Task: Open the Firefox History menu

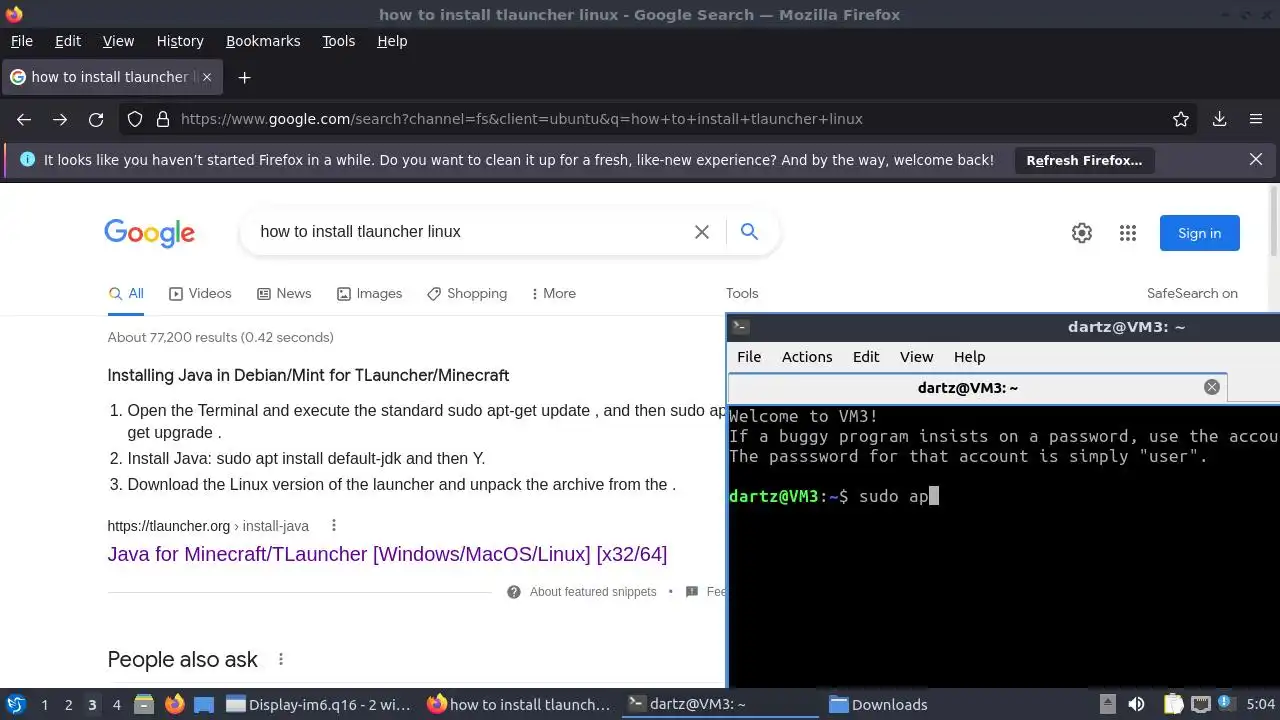Action: click(x=180, y=41)
